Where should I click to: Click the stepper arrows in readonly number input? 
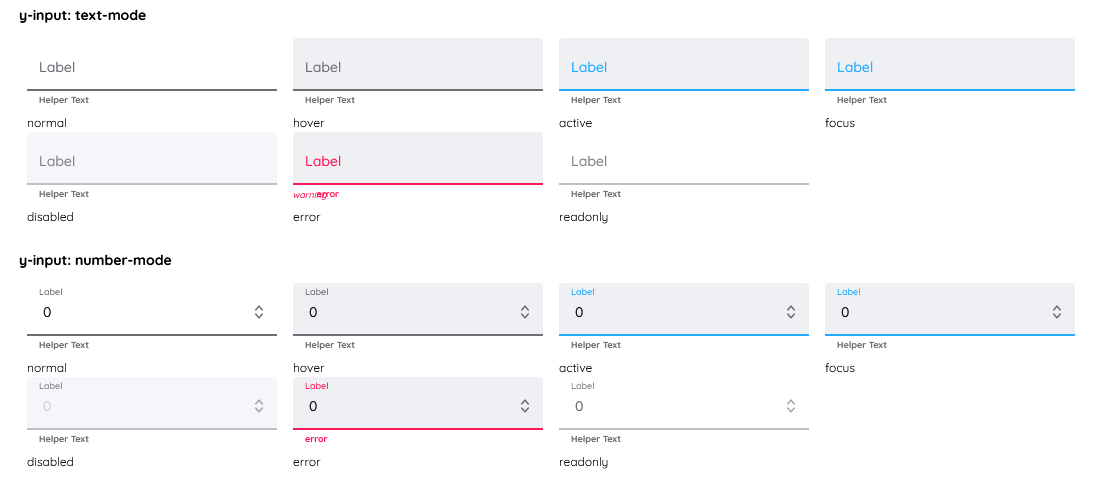[x=791, y=406]
